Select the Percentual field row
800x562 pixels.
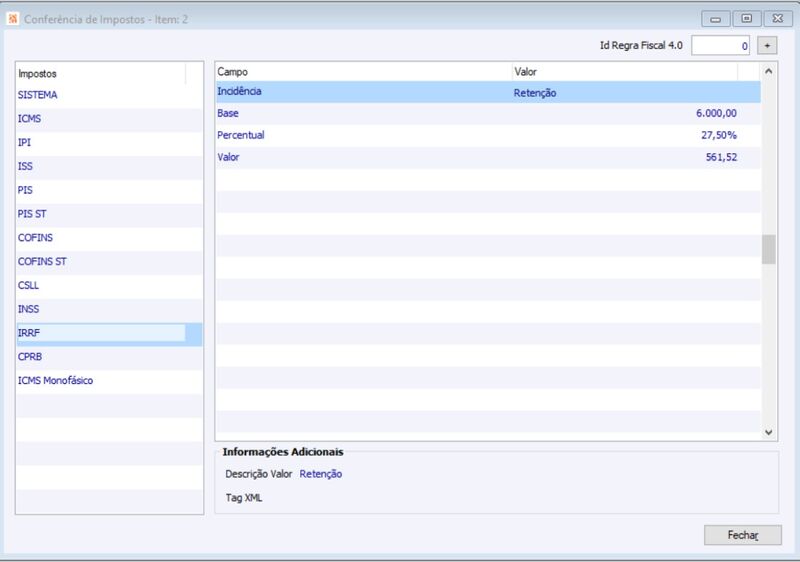click(488, 135)
